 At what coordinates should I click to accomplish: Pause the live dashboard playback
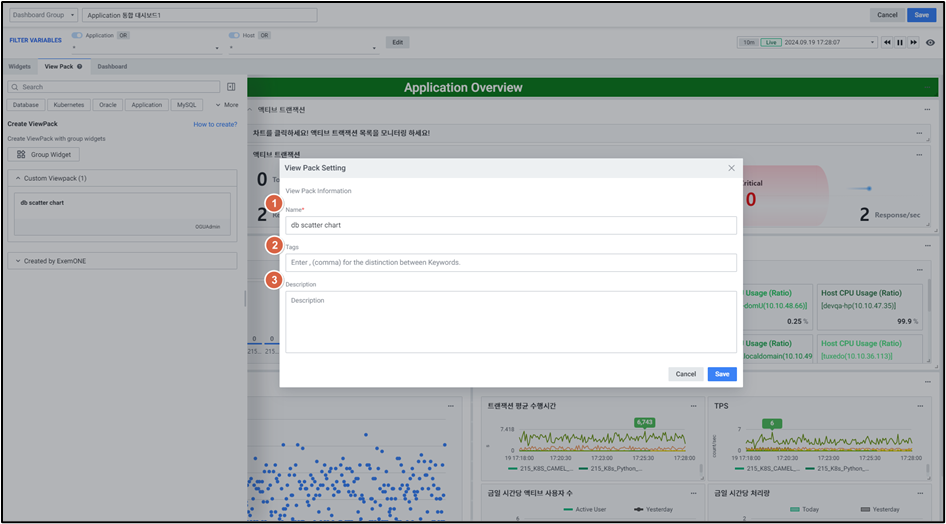click(x=900, y=42)
